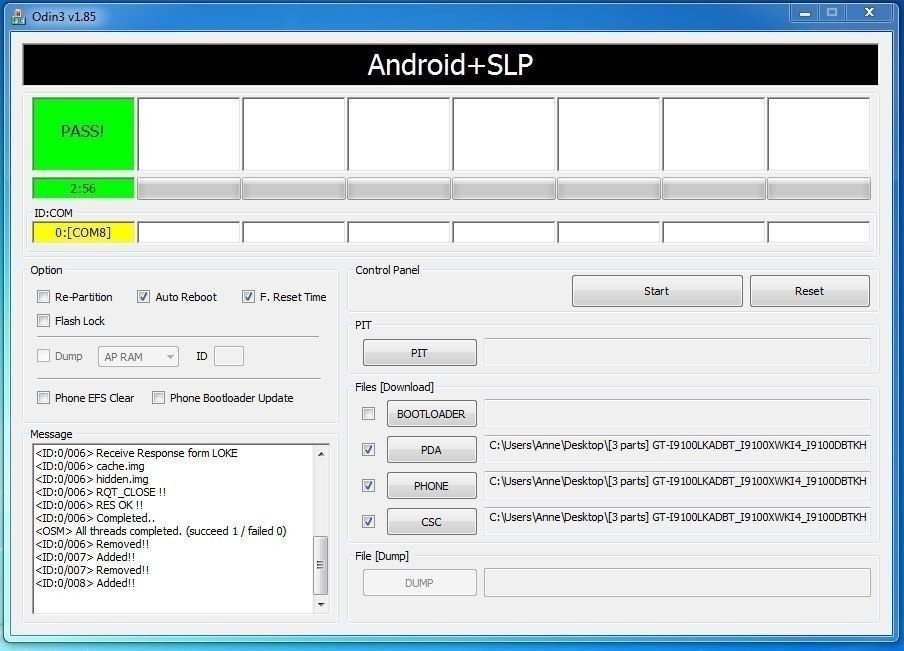
Task: Select log line '<ID:0/007> Removed!!'
Action: click(92, 570)
